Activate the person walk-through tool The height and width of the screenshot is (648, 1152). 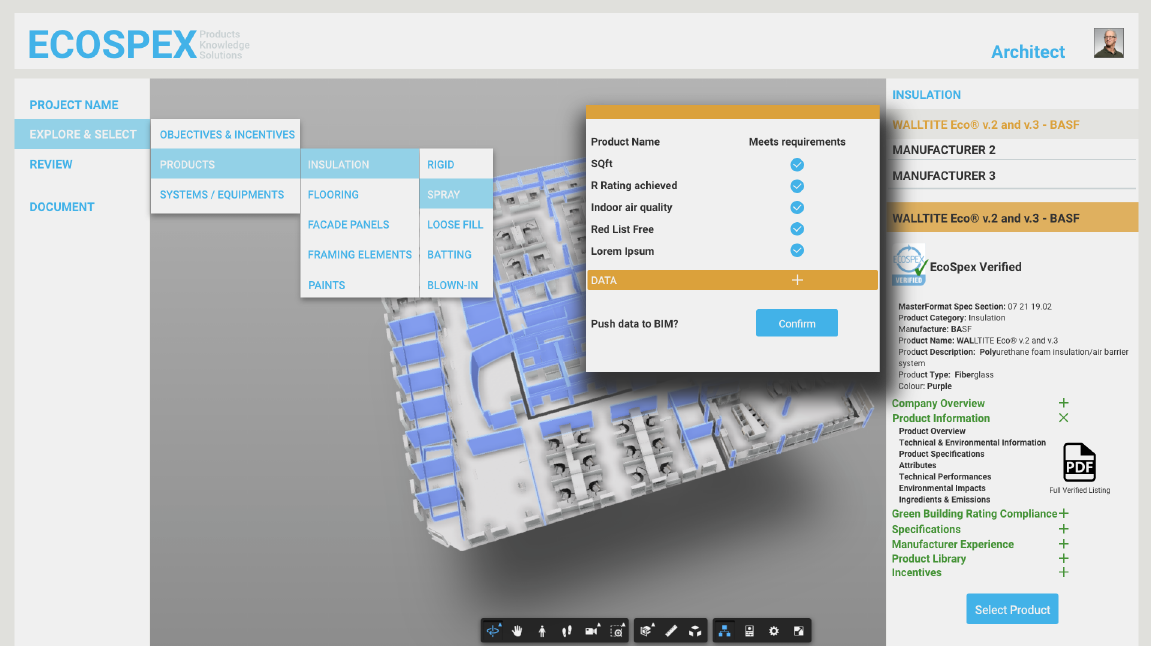(x=542, y=630)
